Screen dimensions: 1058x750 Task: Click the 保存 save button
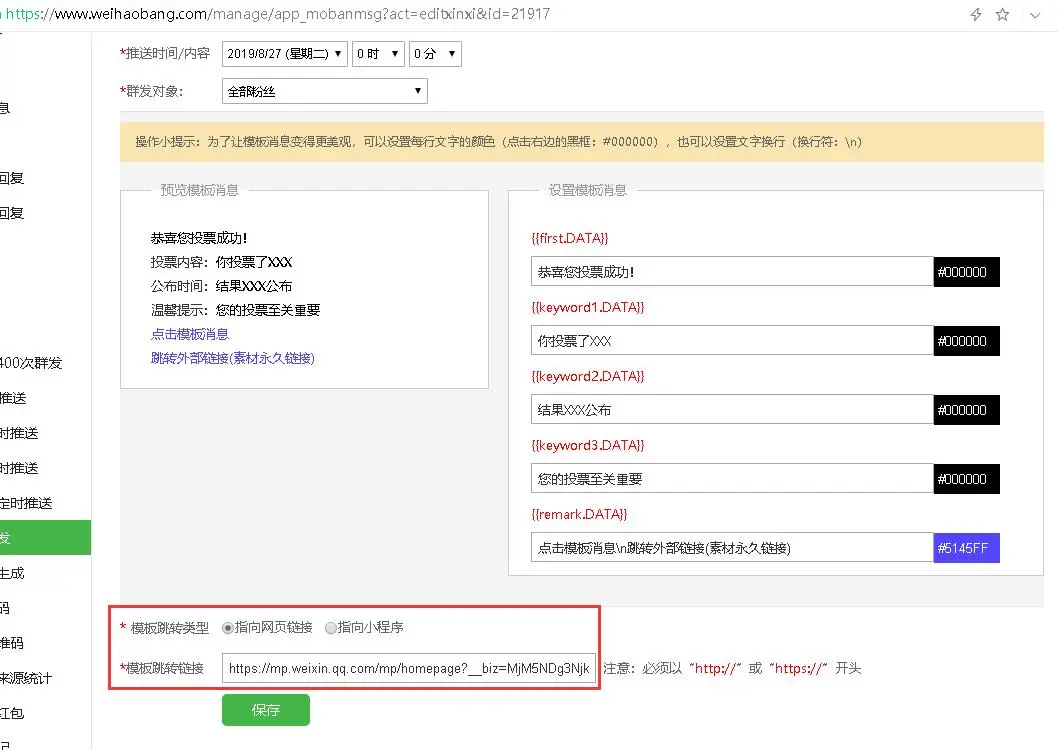(266, 710)
